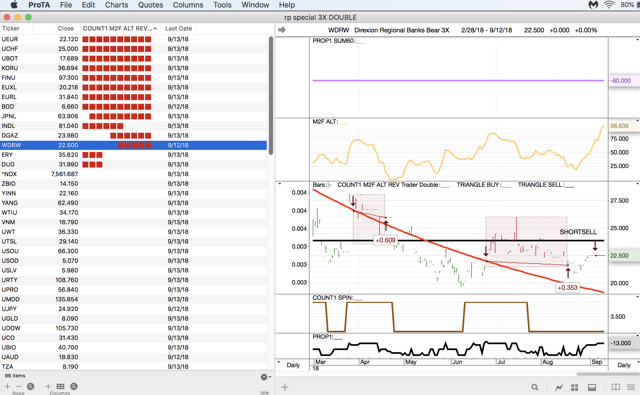
Task: Open the Tools menu
Action: tap(222, 5)
